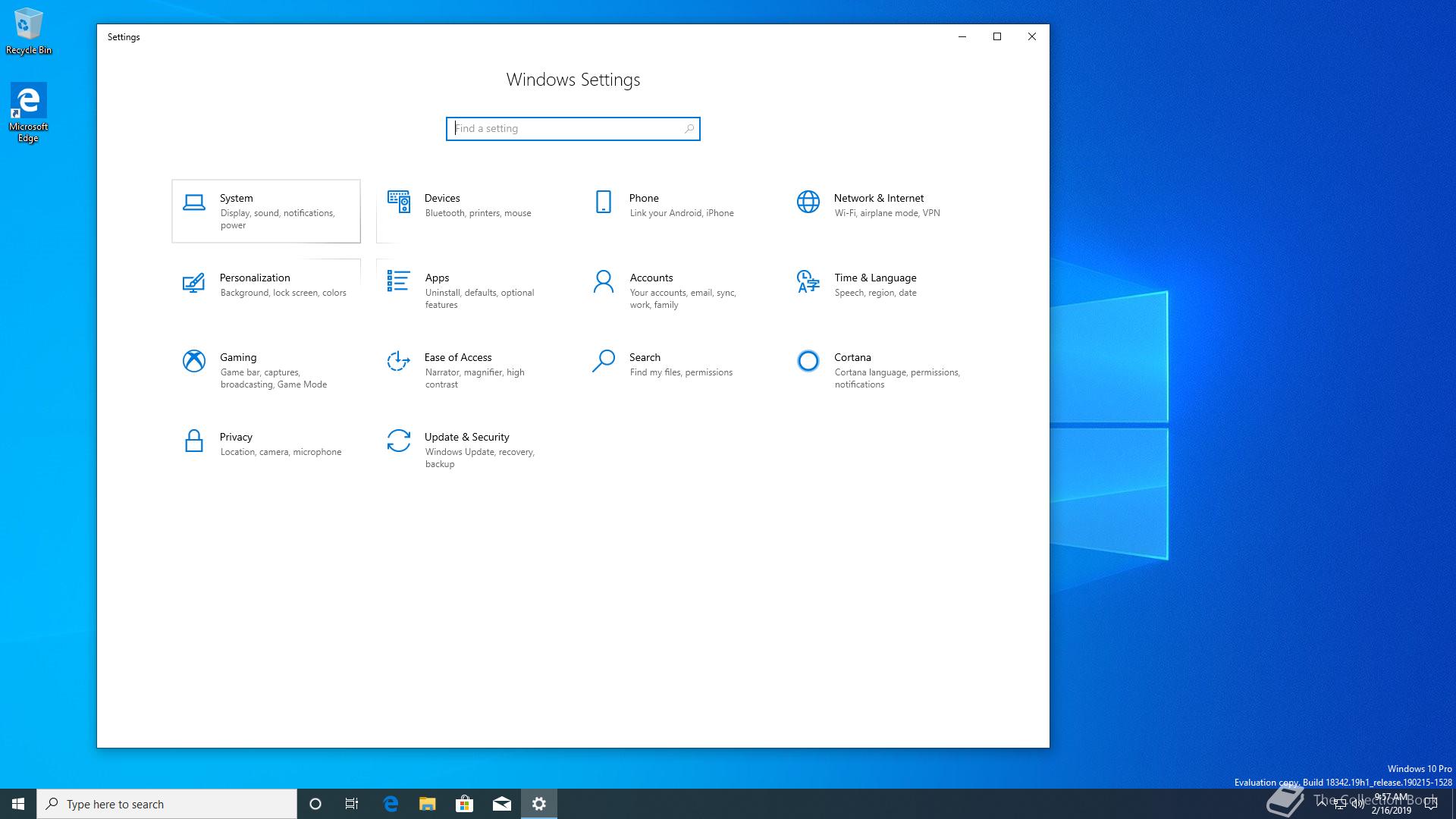Click 'Narrator, magnifier, high contrast' text
This screenshot has height=819, width=1456.
(475, 378)
